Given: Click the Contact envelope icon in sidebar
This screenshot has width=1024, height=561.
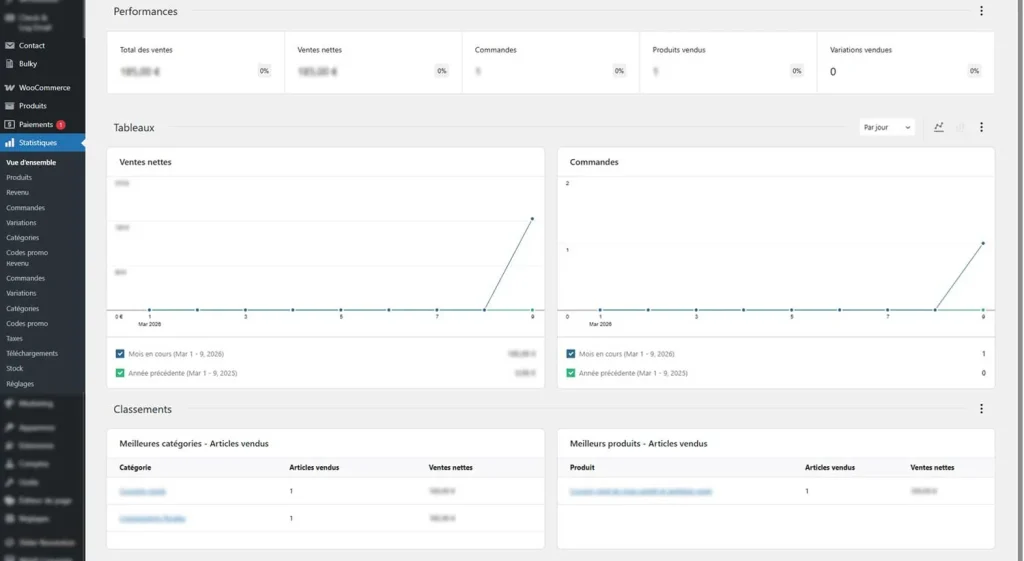Looking at the screenshot, I should tap(10, 46).
